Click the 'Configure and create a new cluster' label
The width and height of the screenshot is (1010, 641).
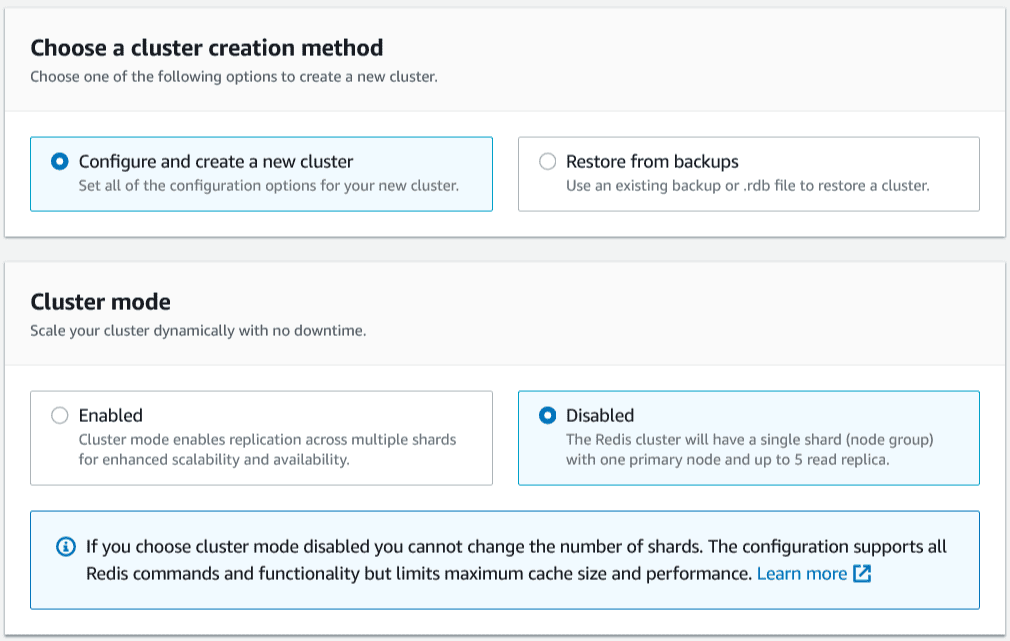216,161
